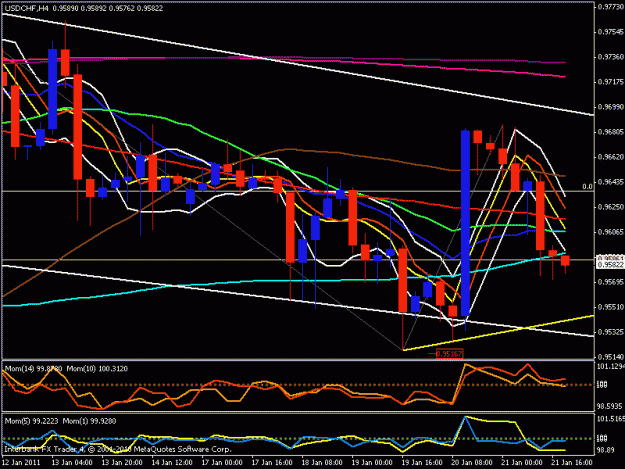Click the Mom(14) 99.8780 indicator label
Screen dimensions: 625x469
tap(33, 369)
